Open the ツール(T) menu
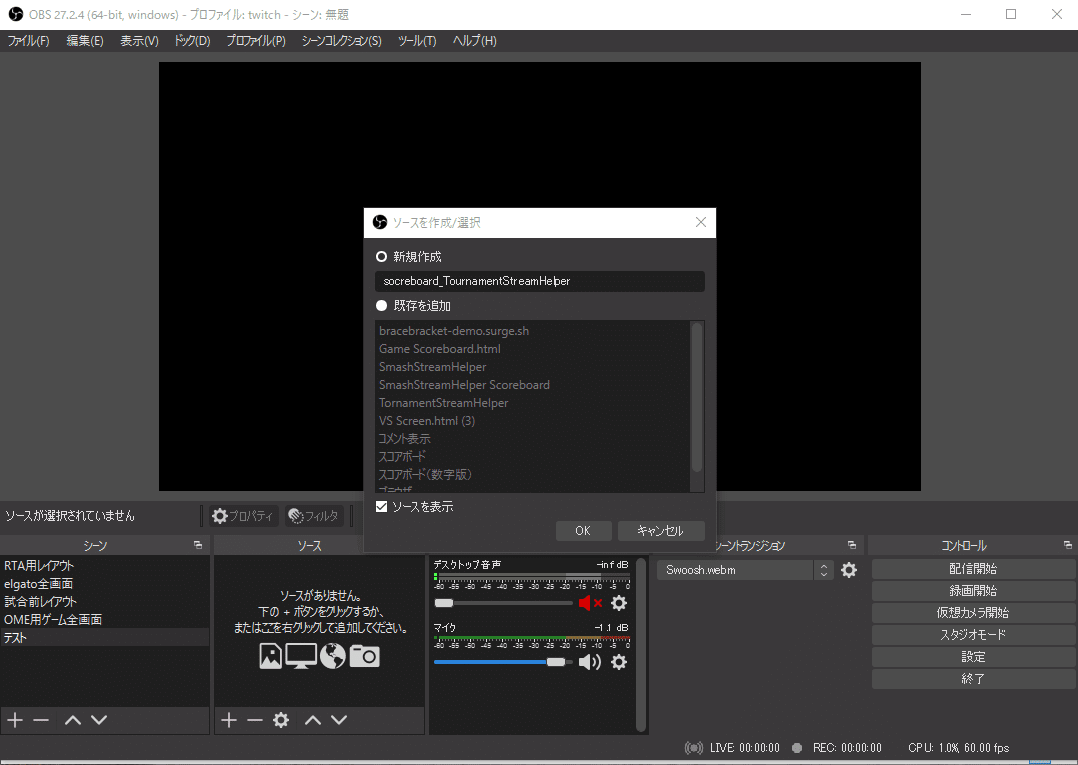The image size is (1078, 765). tap(417, 41)
